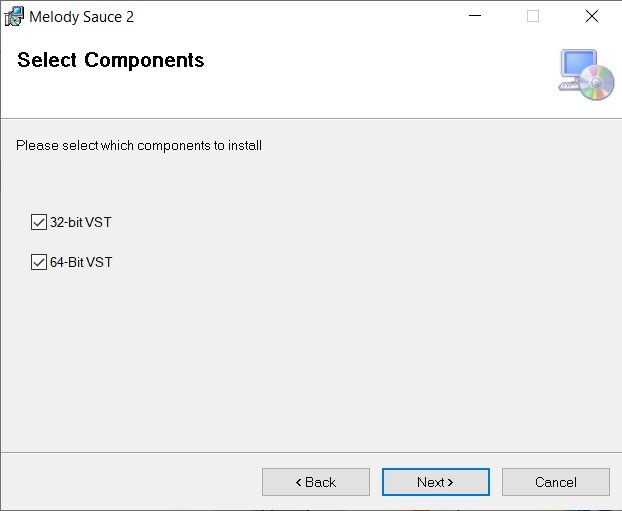
Task: Click the greyed-out maximize window button
Action: 533,16
